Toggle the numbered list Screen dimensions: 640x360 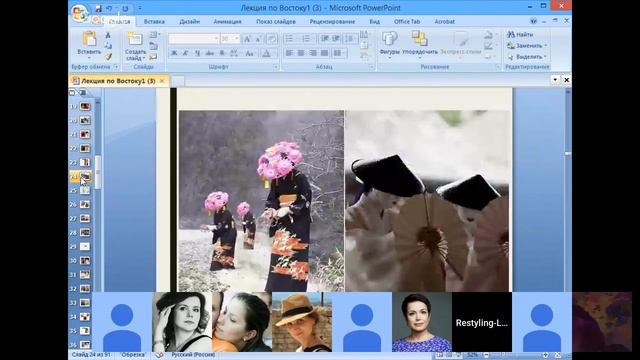[307, 39]
